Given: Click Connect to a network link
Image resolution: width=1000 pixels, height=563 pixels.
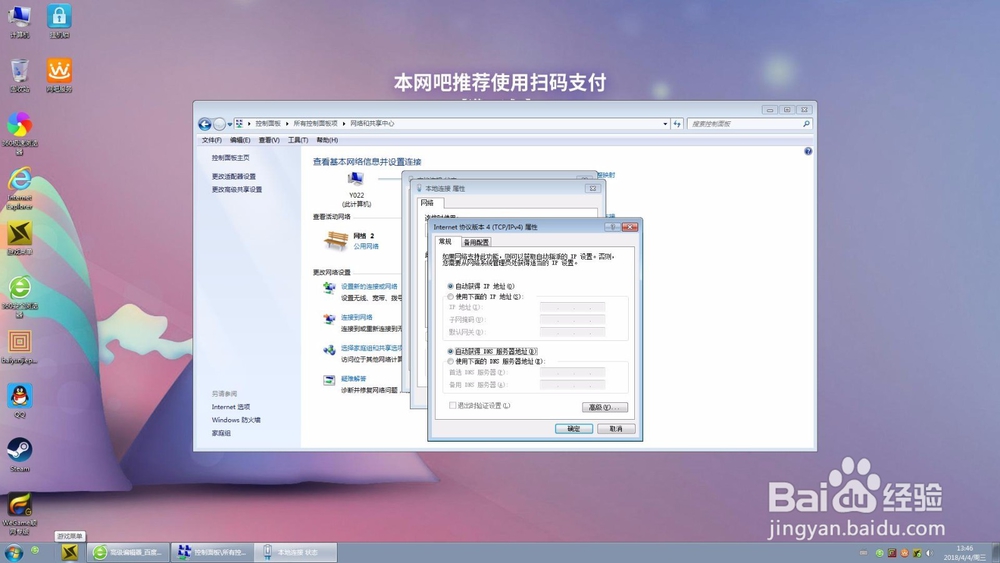Looking at the screenshot, I should [357, 318].
